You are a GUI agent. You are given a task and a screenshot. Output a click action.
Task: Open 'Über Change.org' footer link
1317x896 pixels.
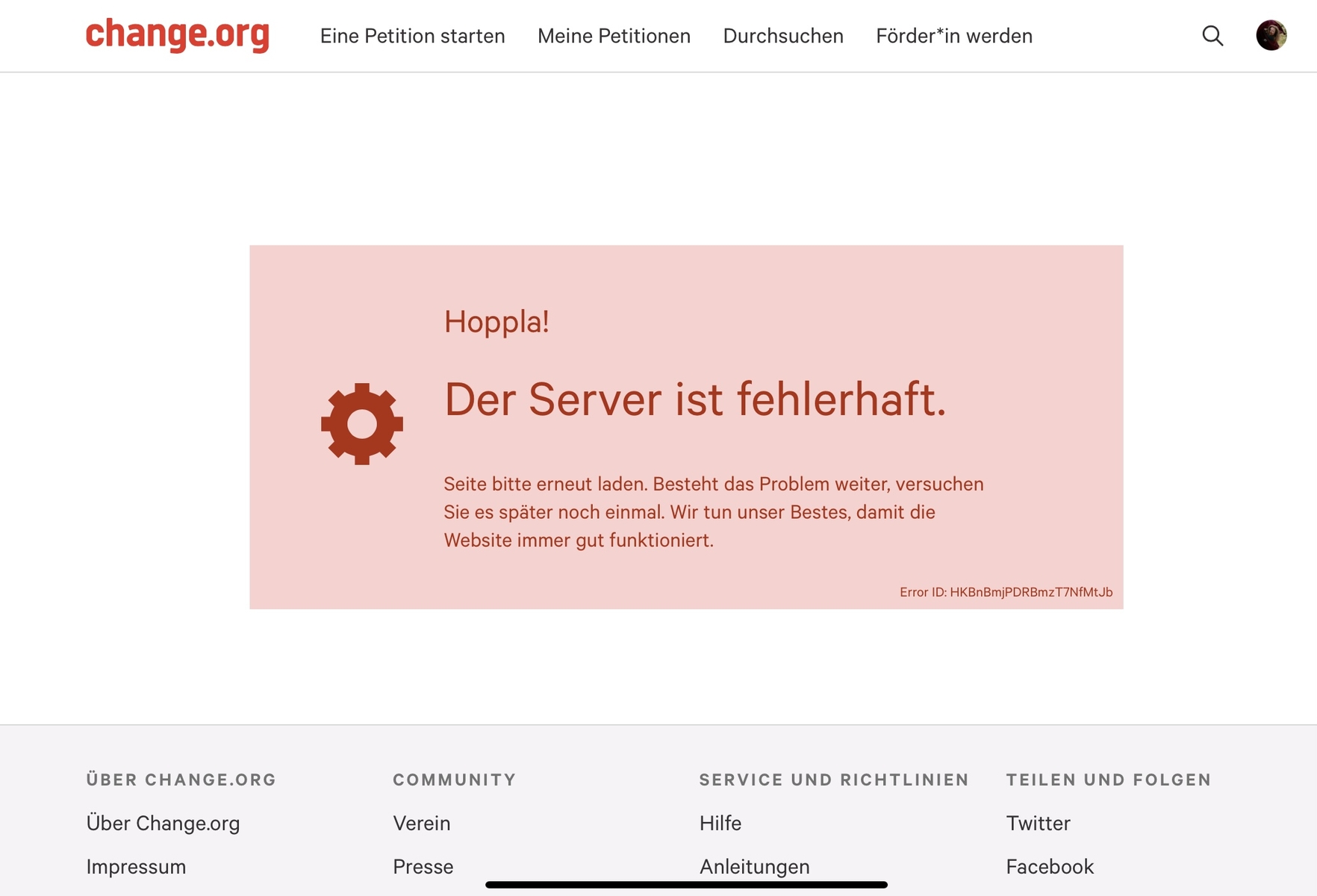click(163, 823)
